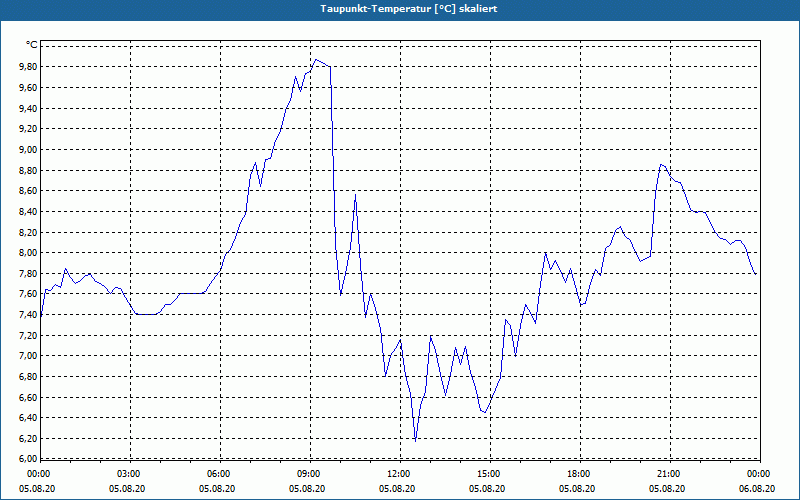Click the '8,60' y-axis label

click(x=29, y=191)
